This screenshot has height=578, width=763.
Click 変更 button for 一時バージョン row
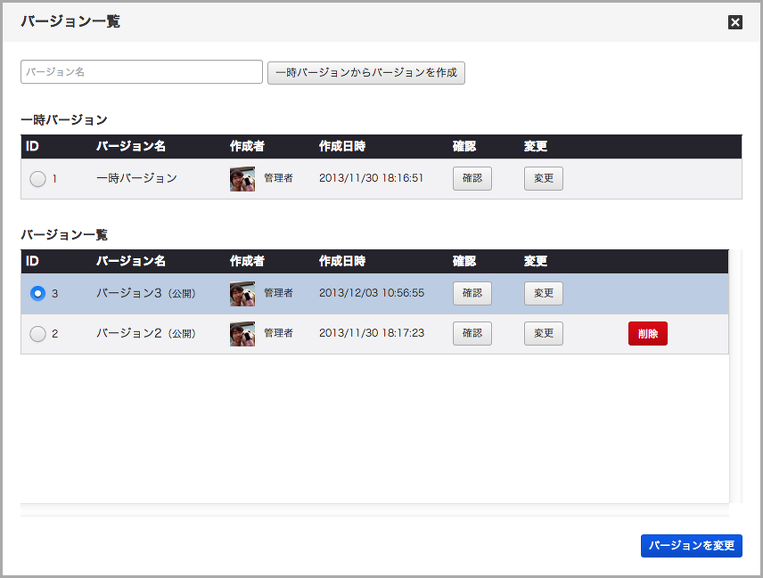tap(543, 179)
